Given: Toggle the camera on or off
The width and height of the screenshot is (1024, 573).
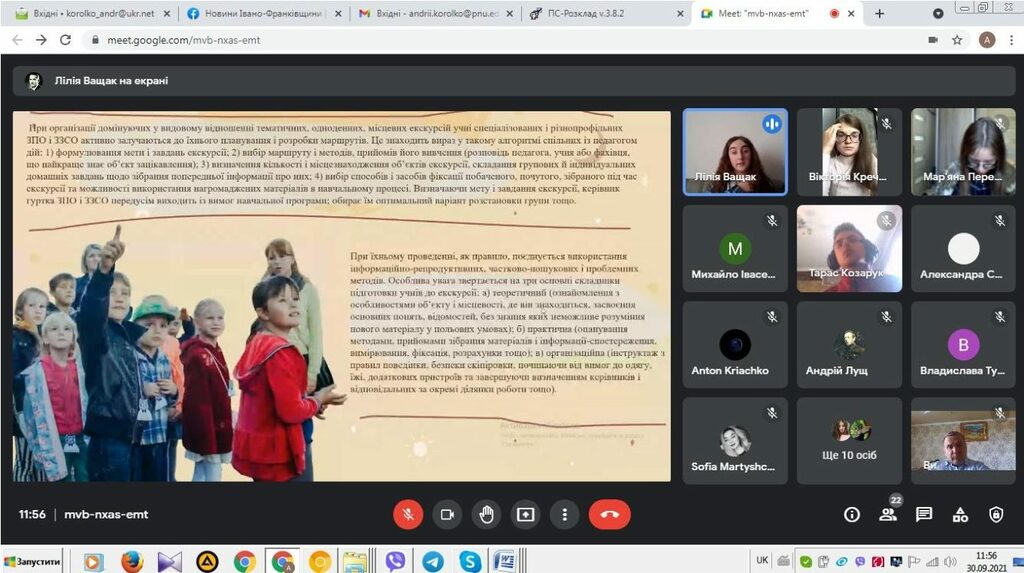Looking at the screenshot, I should [x=447, y=514].
